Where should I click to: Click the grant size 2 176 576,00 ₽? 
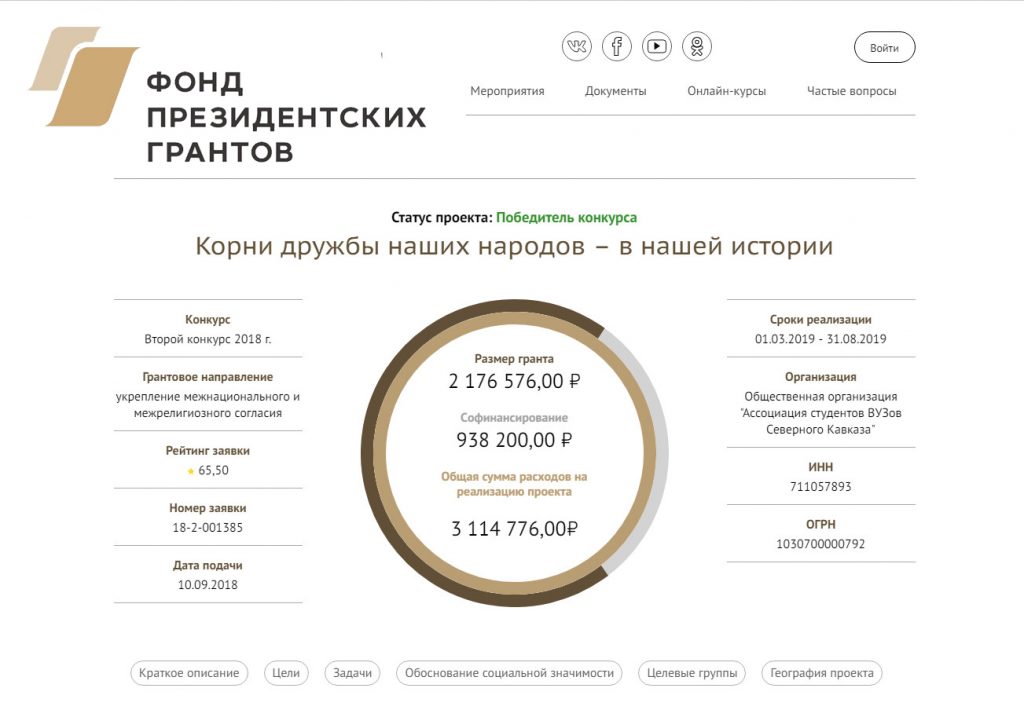[x=514, y=381]
